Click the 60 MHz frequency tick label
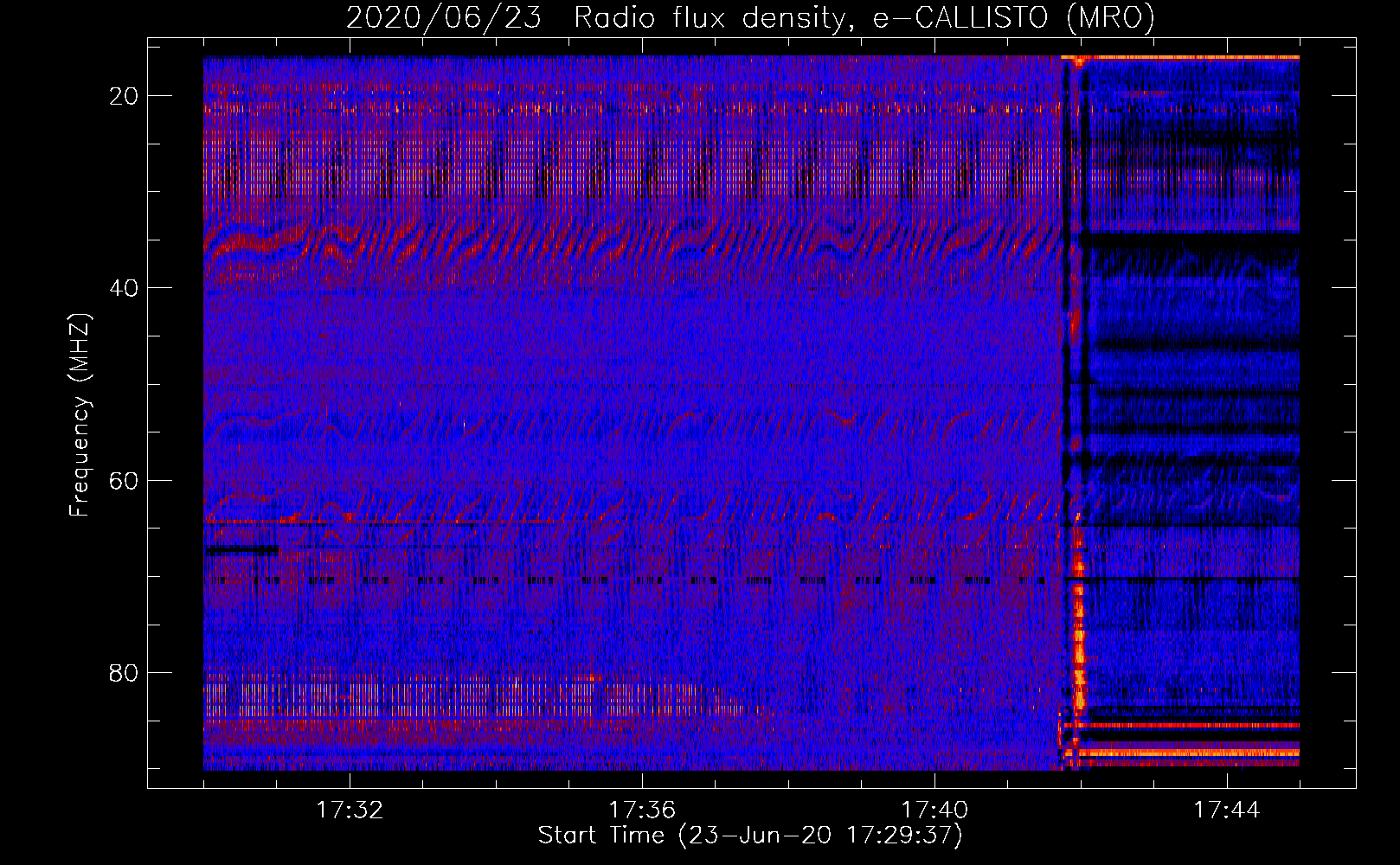The height and width of the screenshot is (865, 1400). point(125,480)
